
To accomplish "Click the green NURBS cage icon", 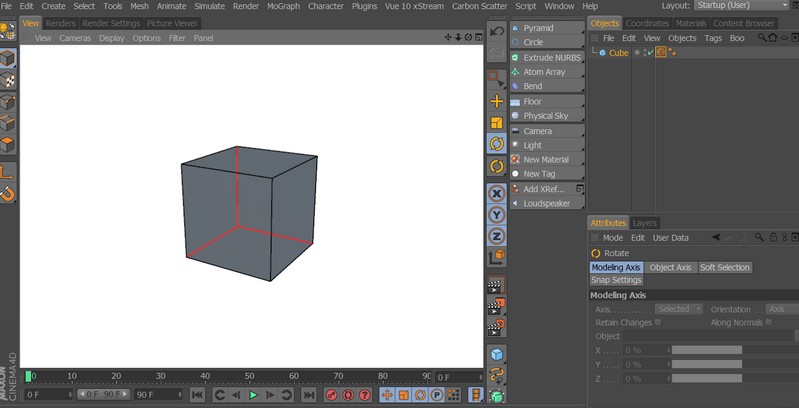I will point(496,396).
